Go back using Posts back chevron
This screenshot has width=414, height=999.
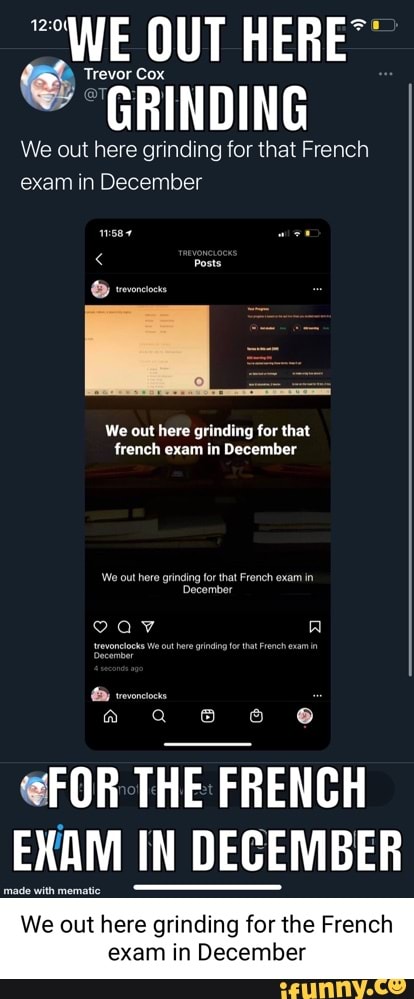pyautogui.click(x=99, y=259)
